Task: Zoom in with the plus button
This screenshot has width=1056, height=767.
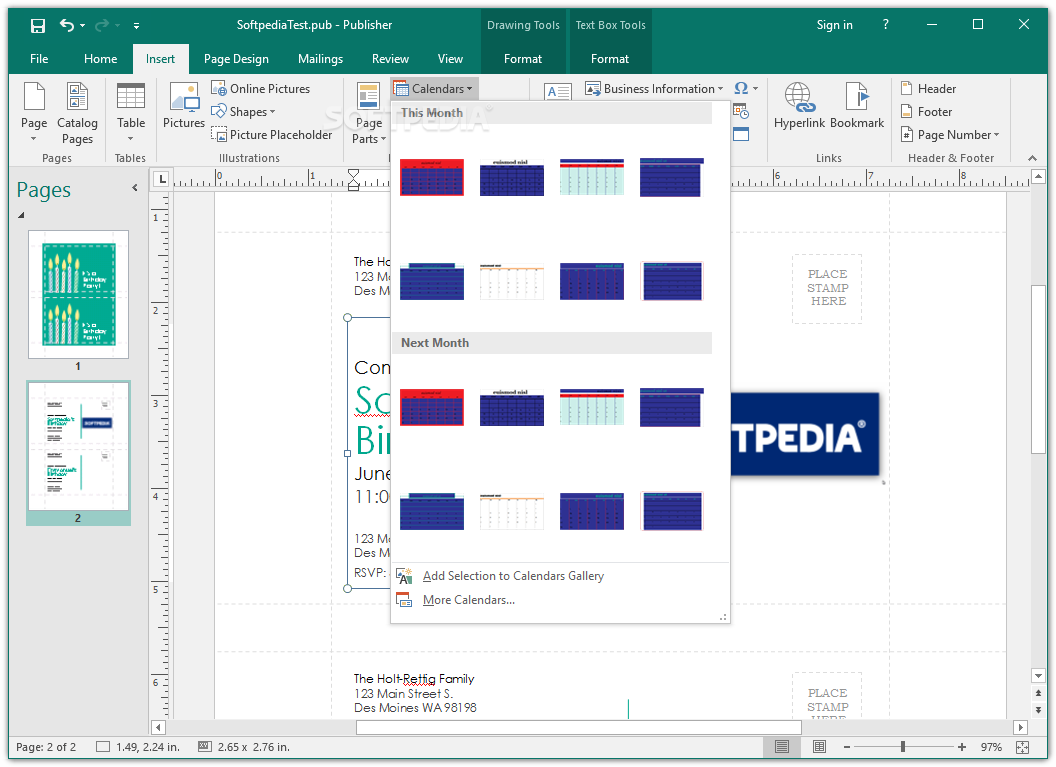Action: [962, 747]
